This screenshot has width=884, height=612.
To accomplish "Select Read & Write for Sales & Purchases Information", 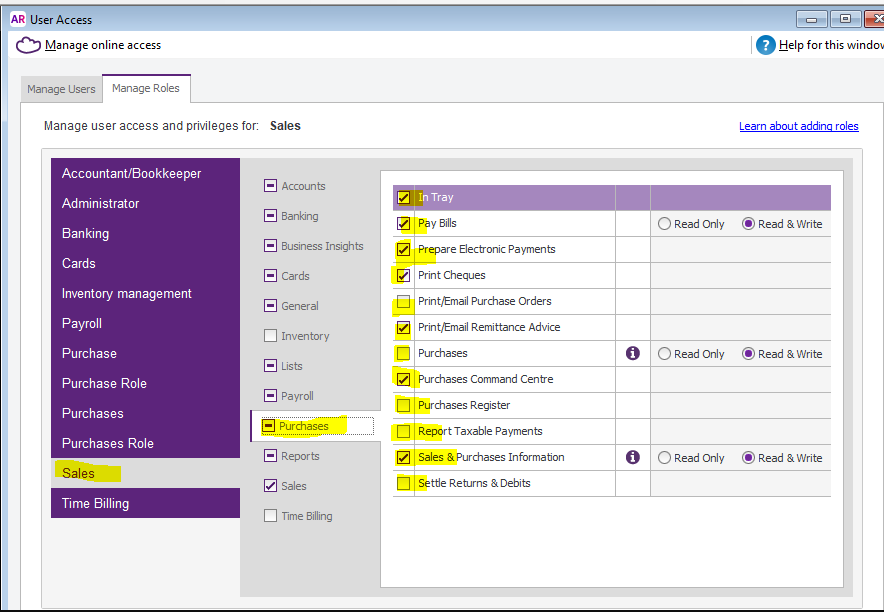I will coord(748,458).
